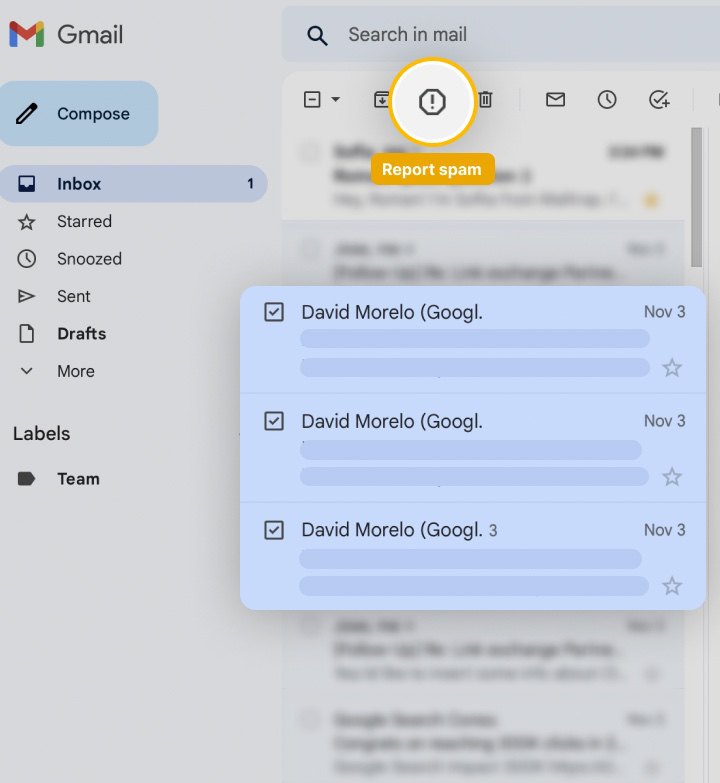Click the Delete trash icon
The height and width of the screenshot is (783, 720).
pyautogui.click(x=485, y=100)
